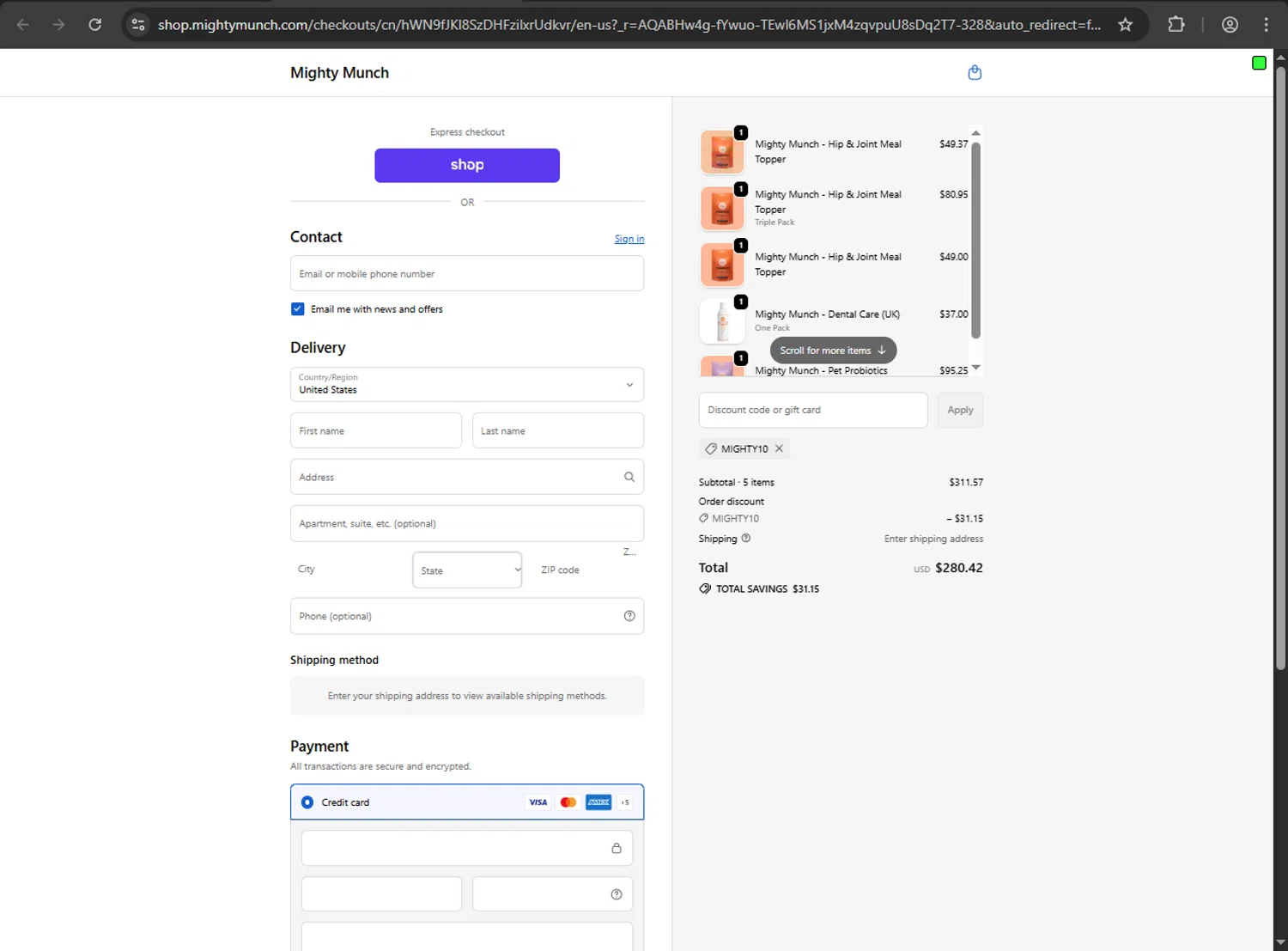Click the Apply discount button

960,410
